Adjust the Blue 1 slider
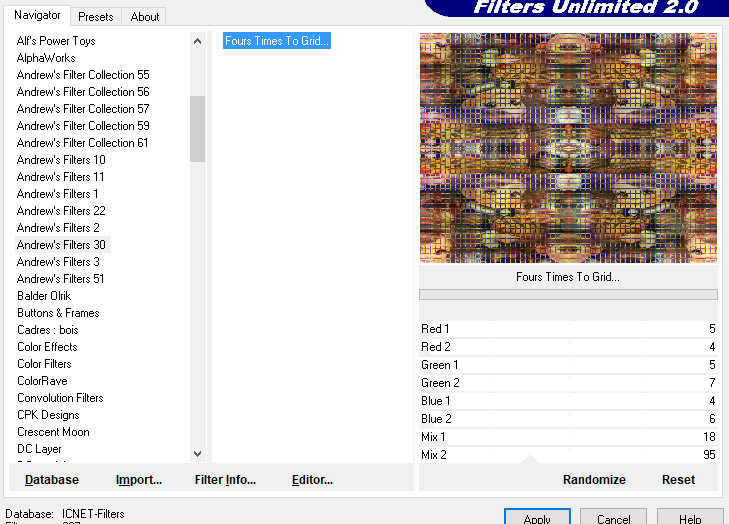This screenshot has height=524, width=729. pos(568,401)
